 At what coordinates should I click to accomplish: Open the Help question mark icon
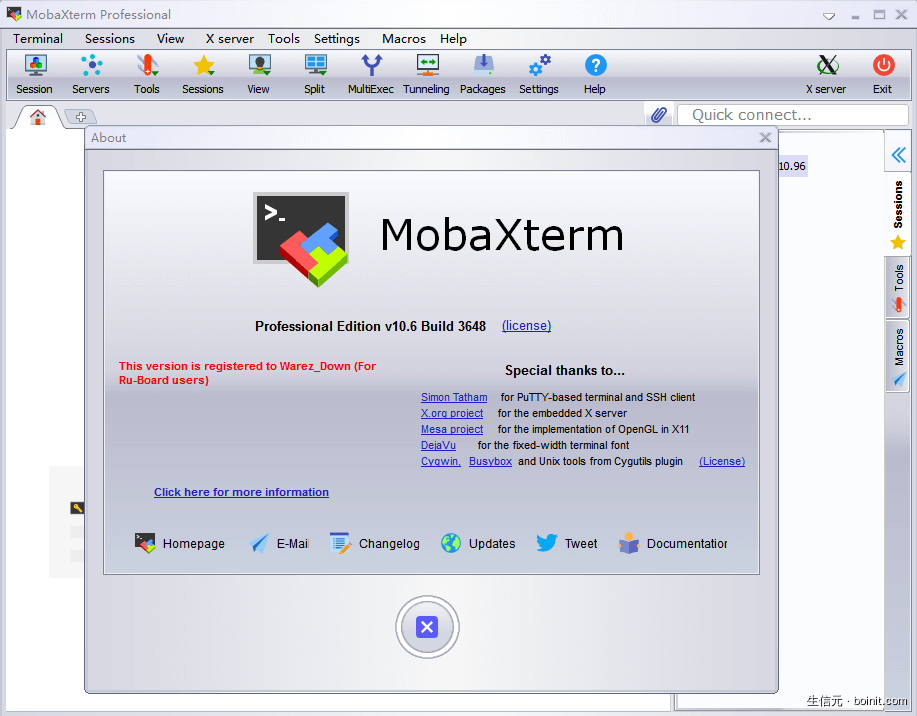click(x=595, y=74)
